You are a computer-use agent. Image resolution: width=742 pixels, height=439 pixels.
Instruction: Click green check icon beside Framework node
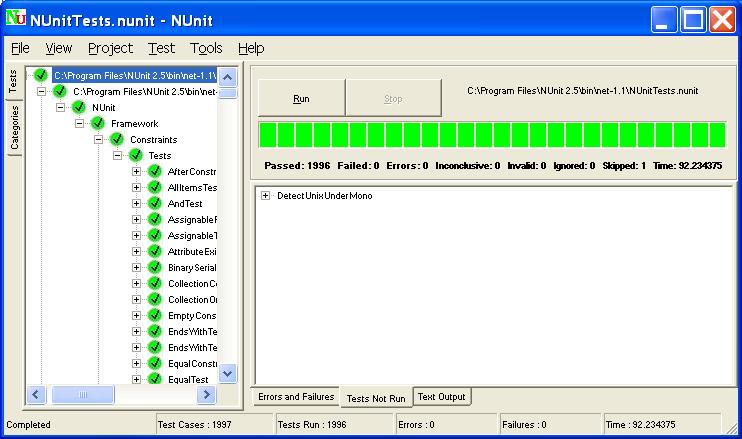pos(97,123)
